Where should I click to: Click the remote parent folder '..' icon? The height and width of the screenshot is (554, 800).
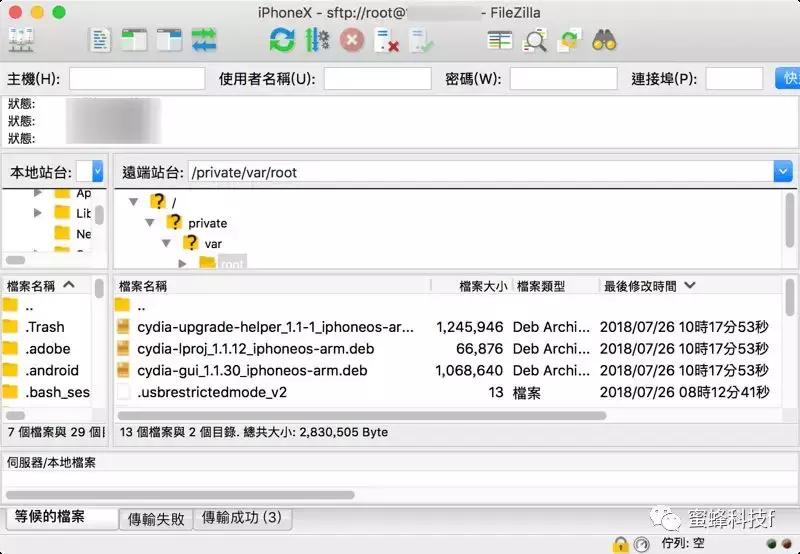tap(122, 306)
